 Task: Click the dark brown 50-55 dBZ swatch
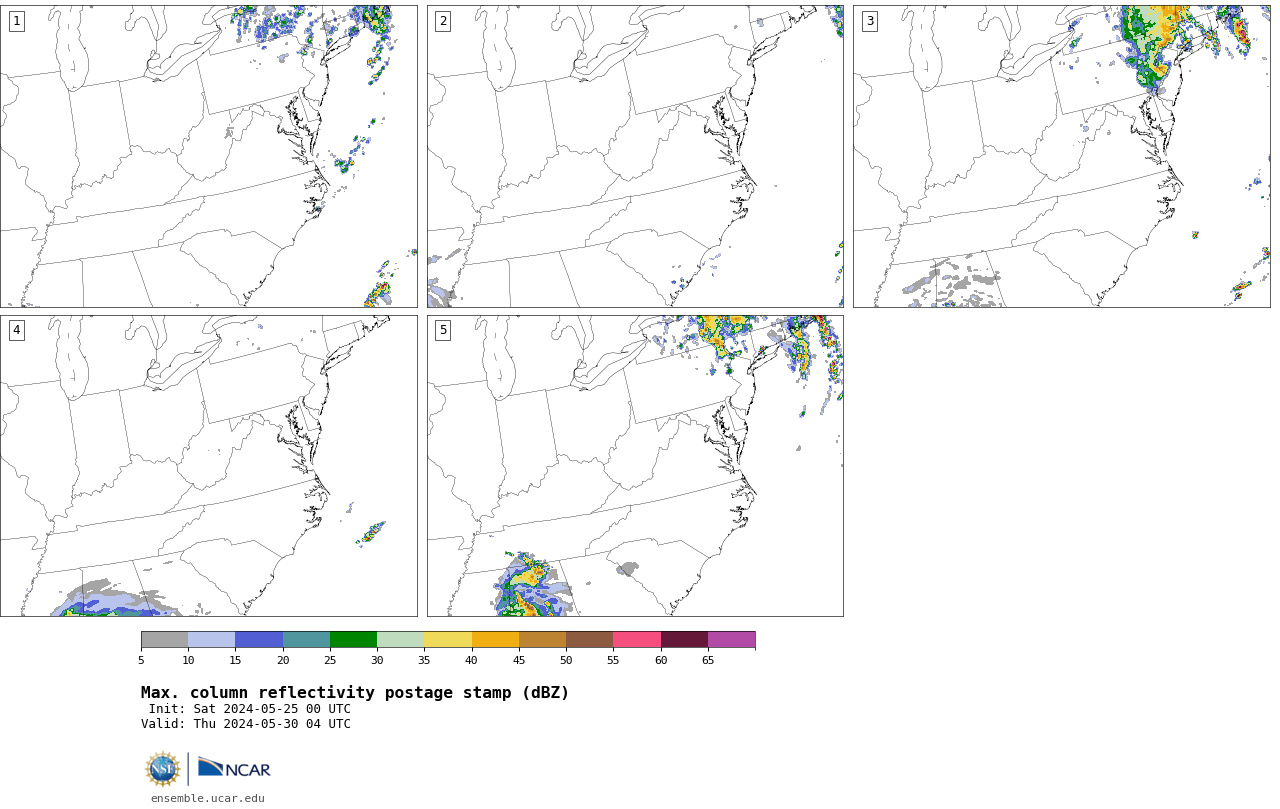(590, 640)
